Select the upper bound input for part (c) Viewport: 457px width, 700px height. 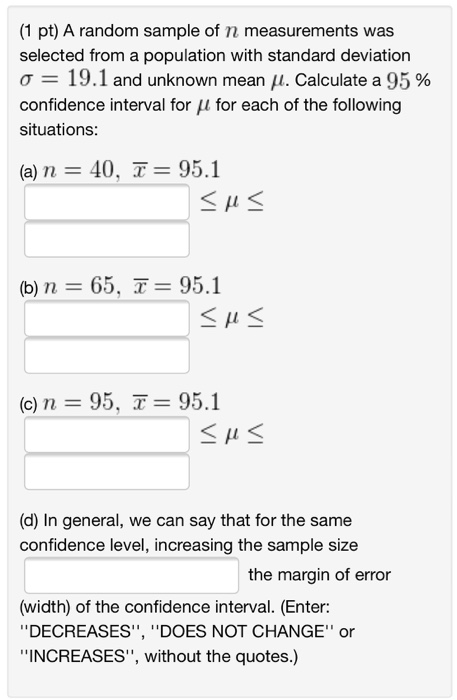[107, 471]
